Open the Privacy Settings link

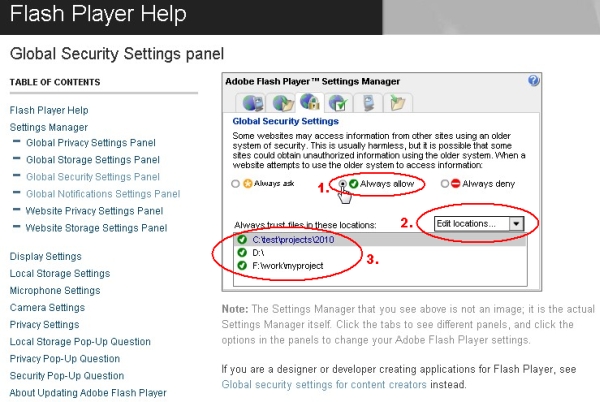coord(44,325)
